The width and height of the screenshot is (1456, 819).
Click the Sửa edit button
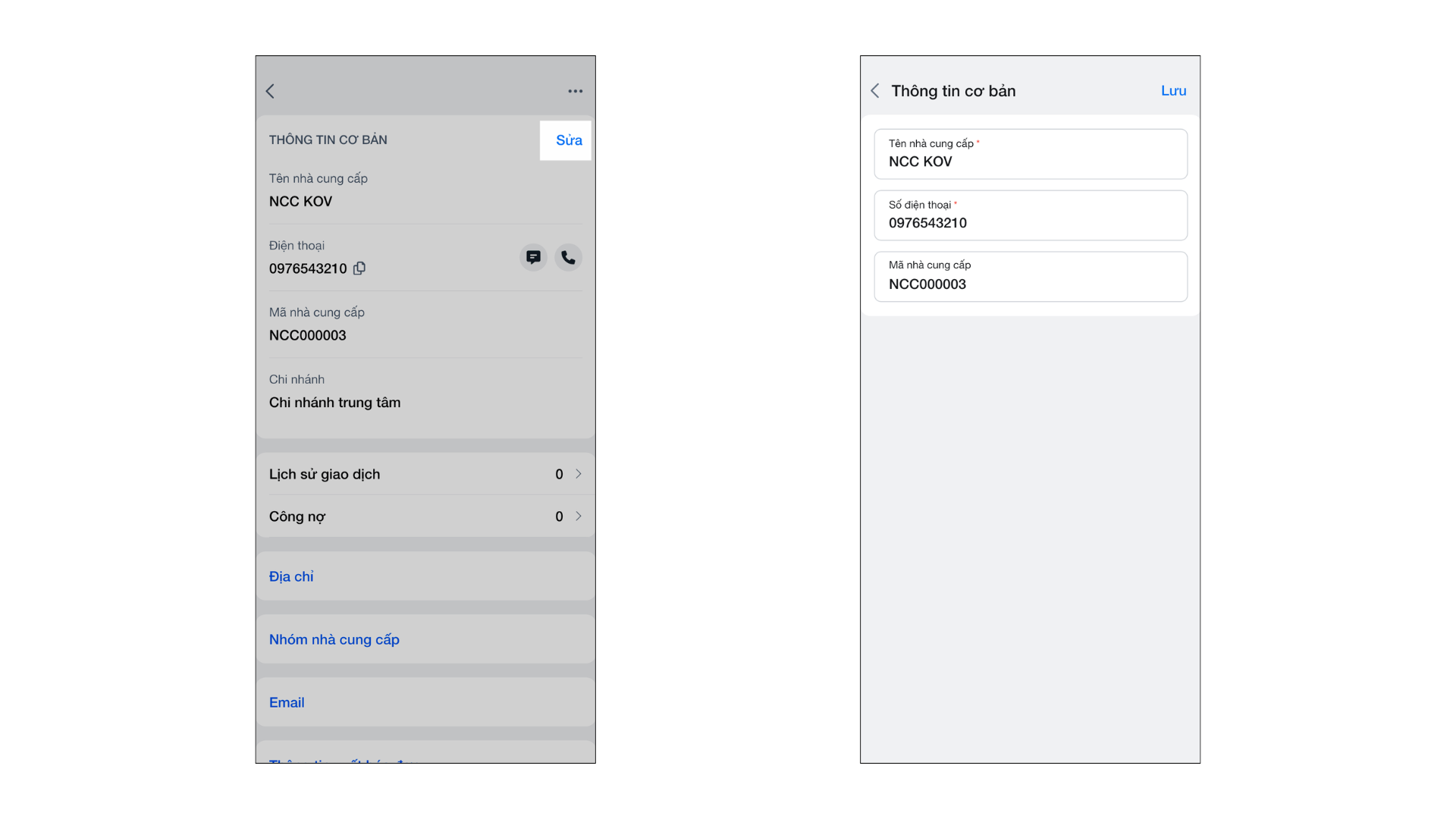pyautogui.click(x=568, y=140)
